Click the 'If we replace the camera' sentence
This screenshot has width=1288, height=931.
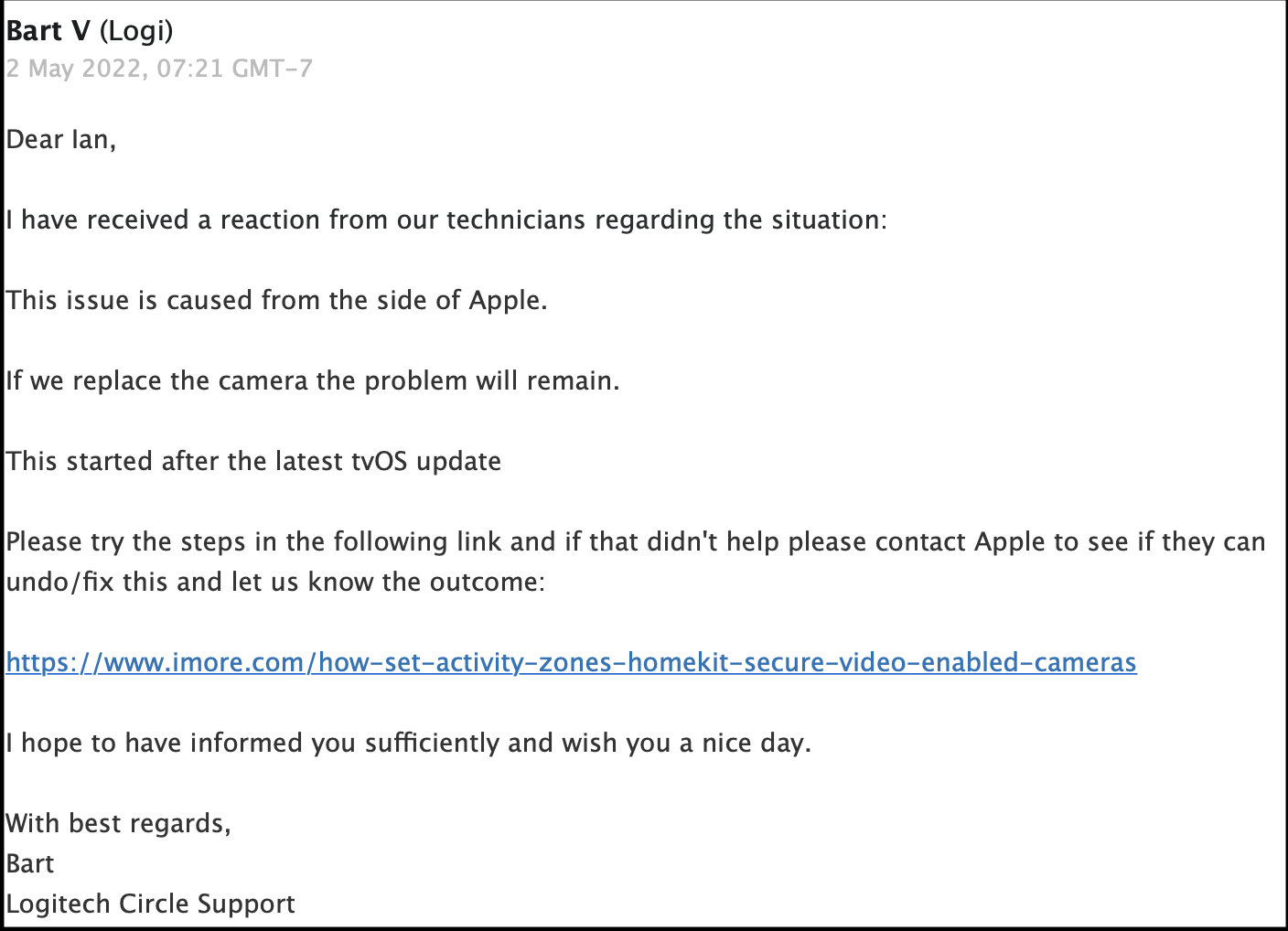pyautogui.click(x=313, y=381)
